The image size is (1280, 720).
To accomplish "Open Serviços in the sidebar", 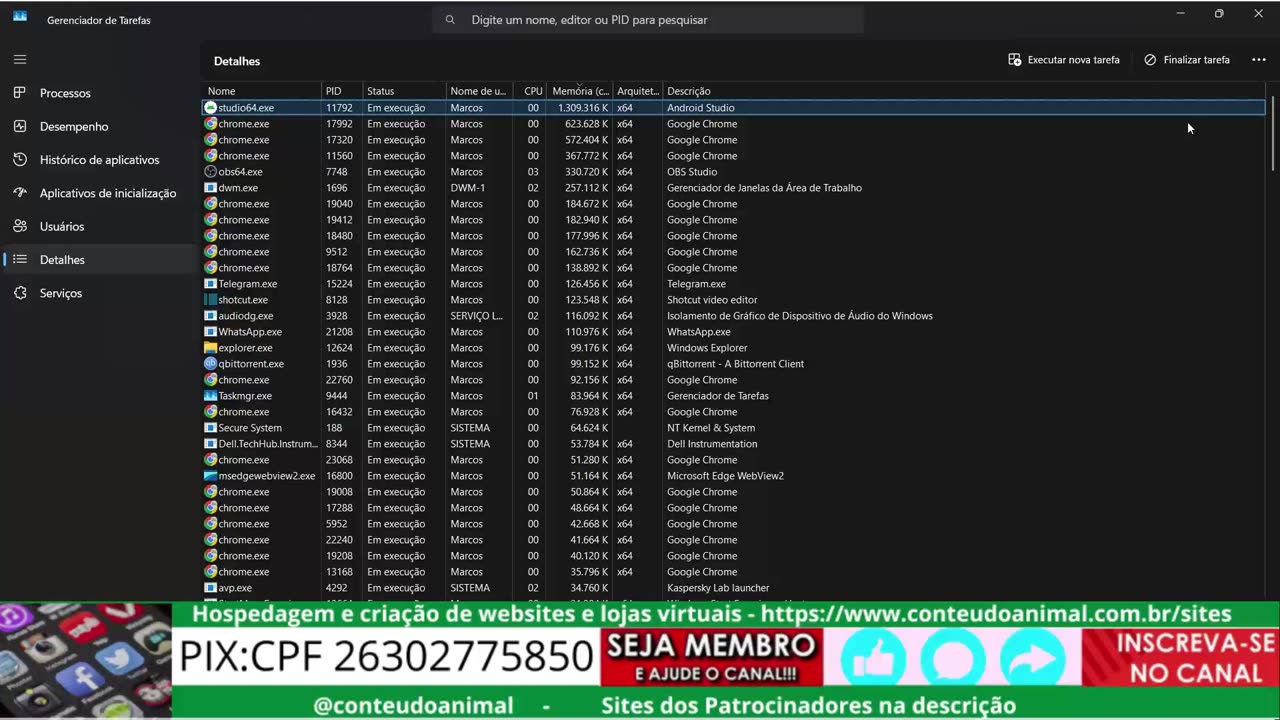I will (61, 293).
